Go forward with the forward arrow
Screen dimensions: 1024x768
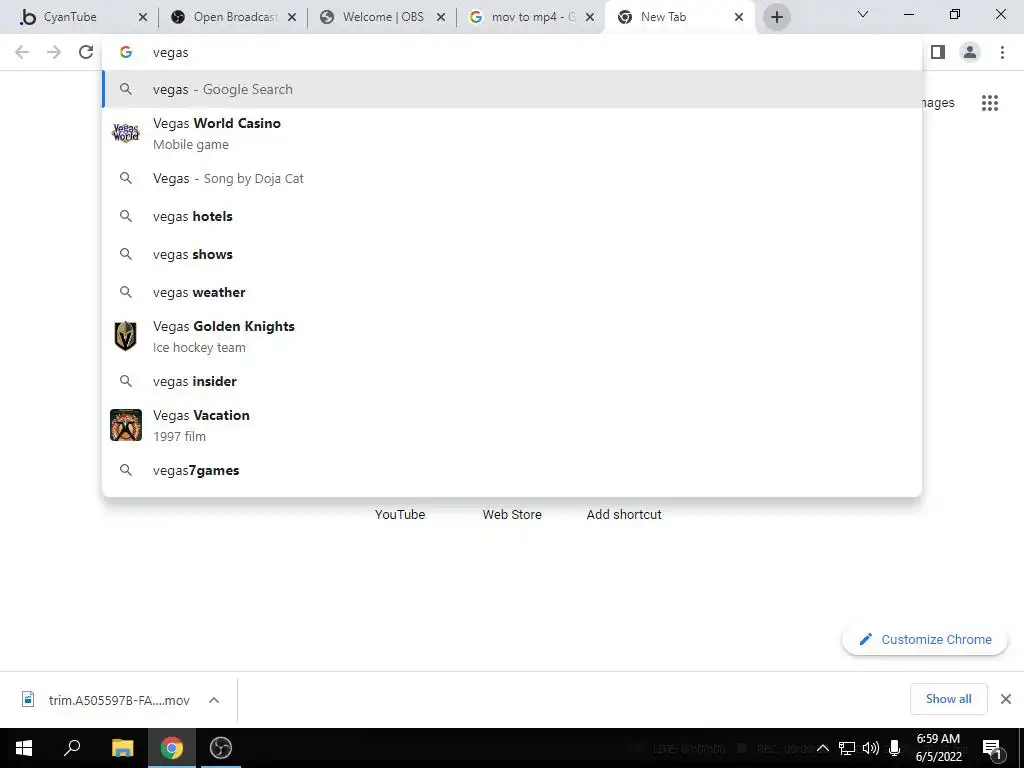(54, 52)
